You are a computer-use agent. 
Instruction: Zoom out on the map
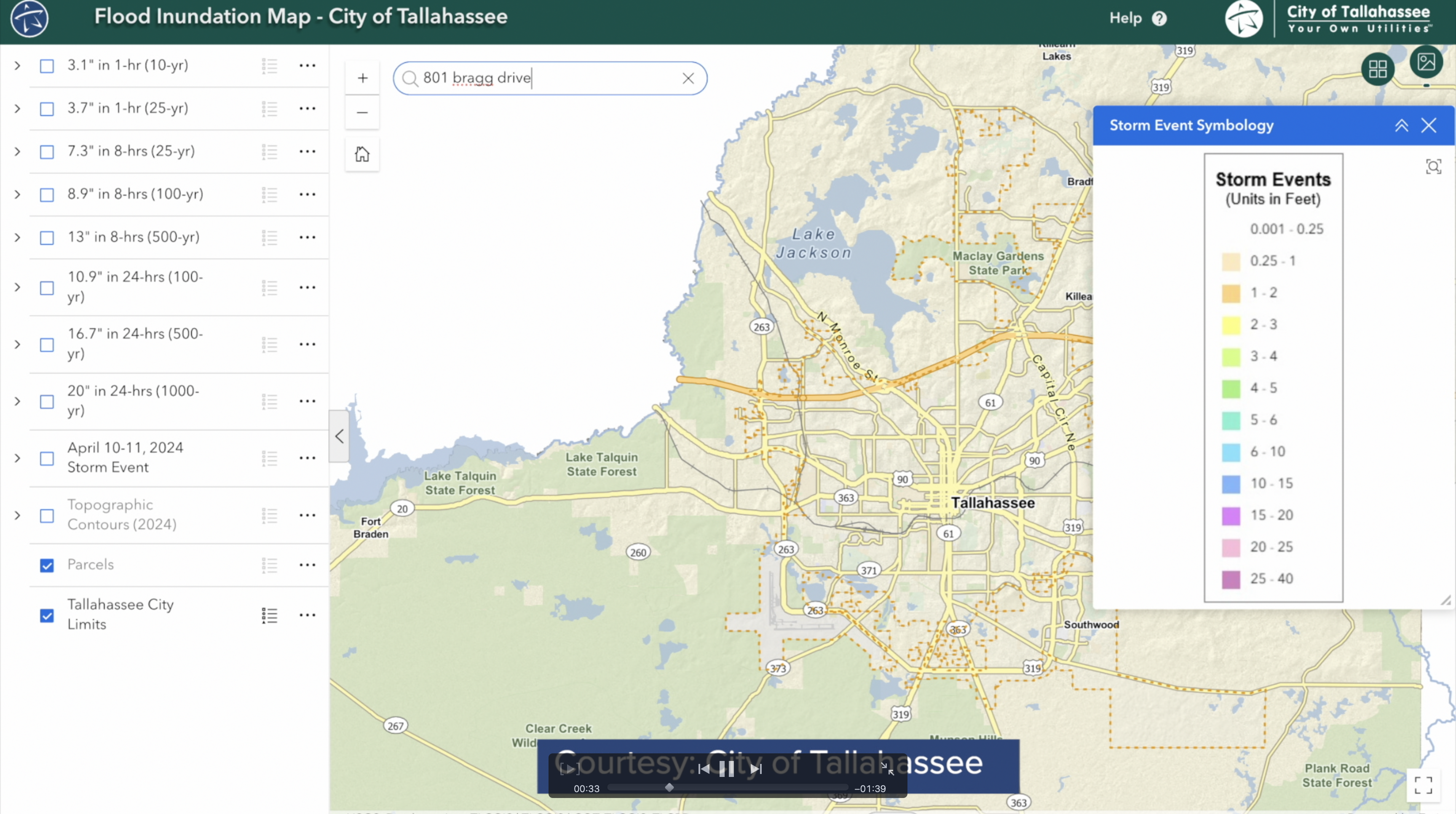click(362, 112)
